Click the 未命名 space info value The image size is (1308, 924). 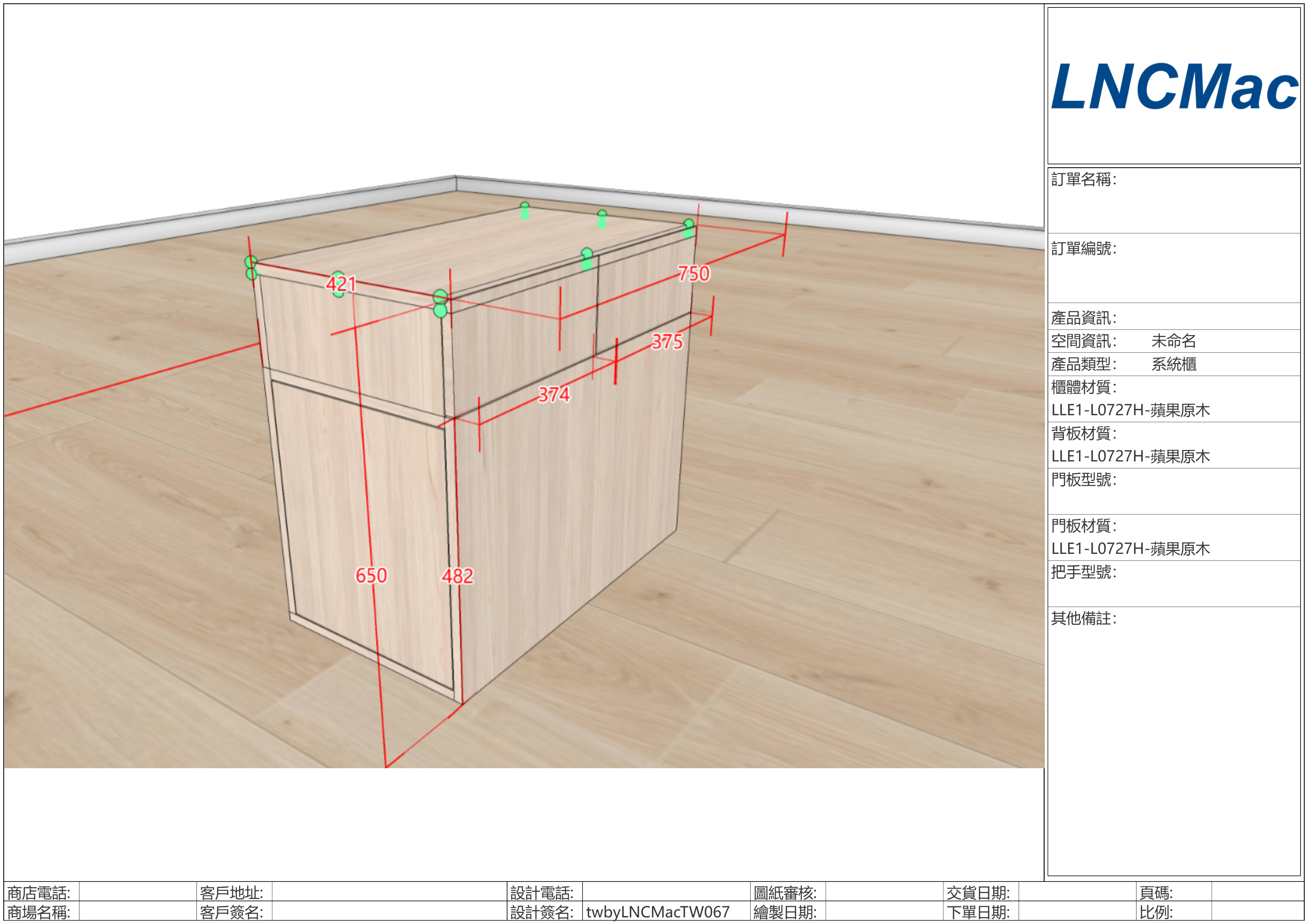(x=1173, y=341)
